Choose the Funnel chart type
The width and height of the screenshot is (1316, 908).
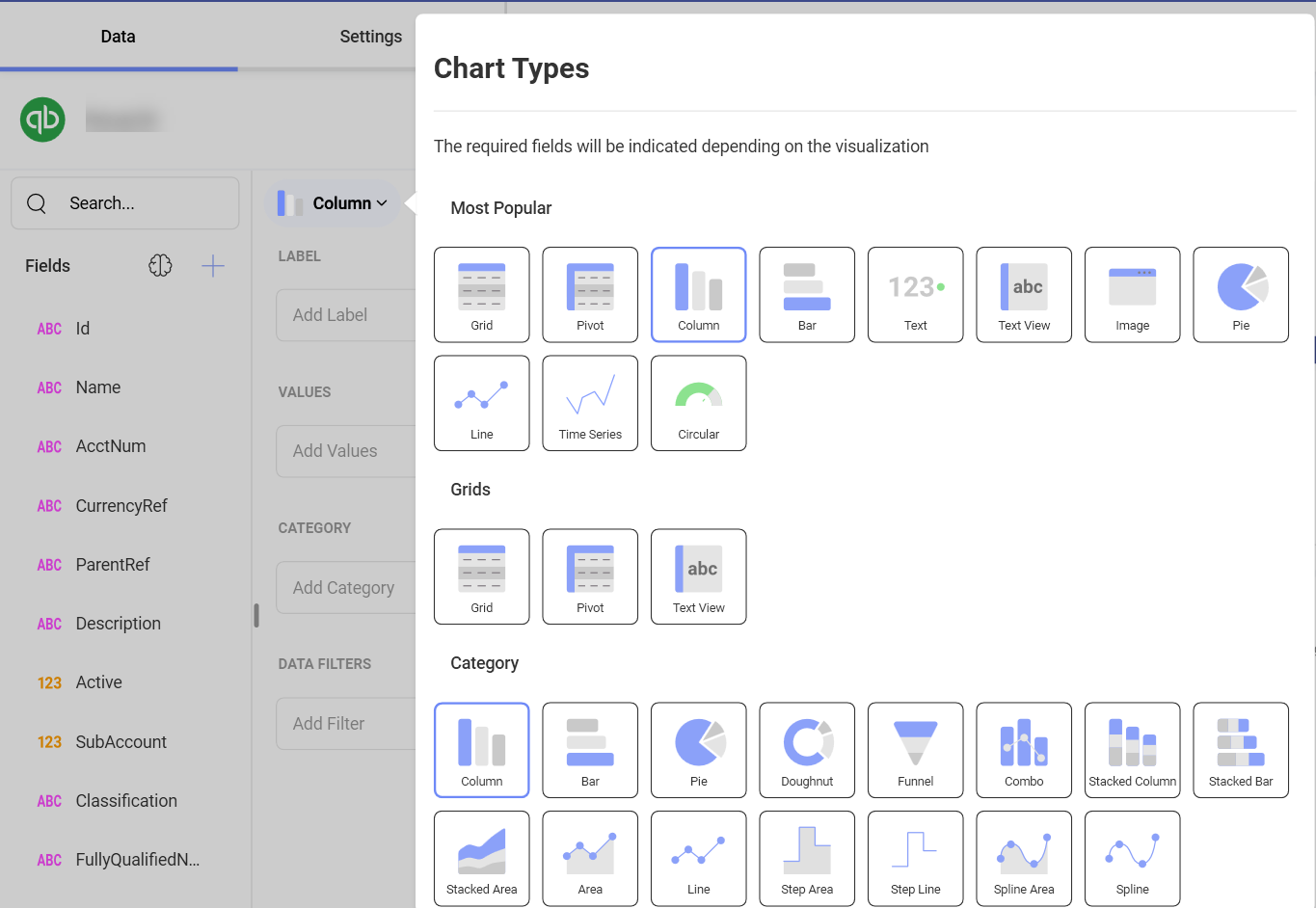coord(916,750)
